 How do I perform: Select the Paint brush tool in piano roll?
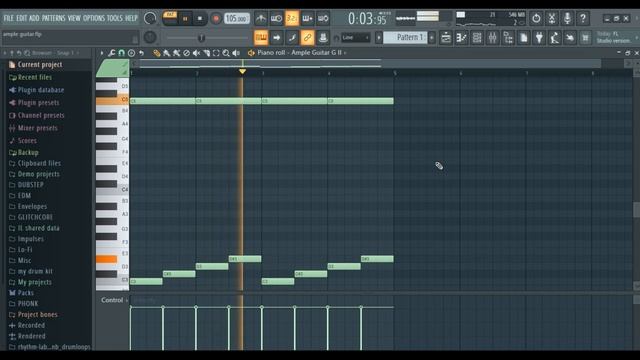pyautogui.click(x=167, y=53)
